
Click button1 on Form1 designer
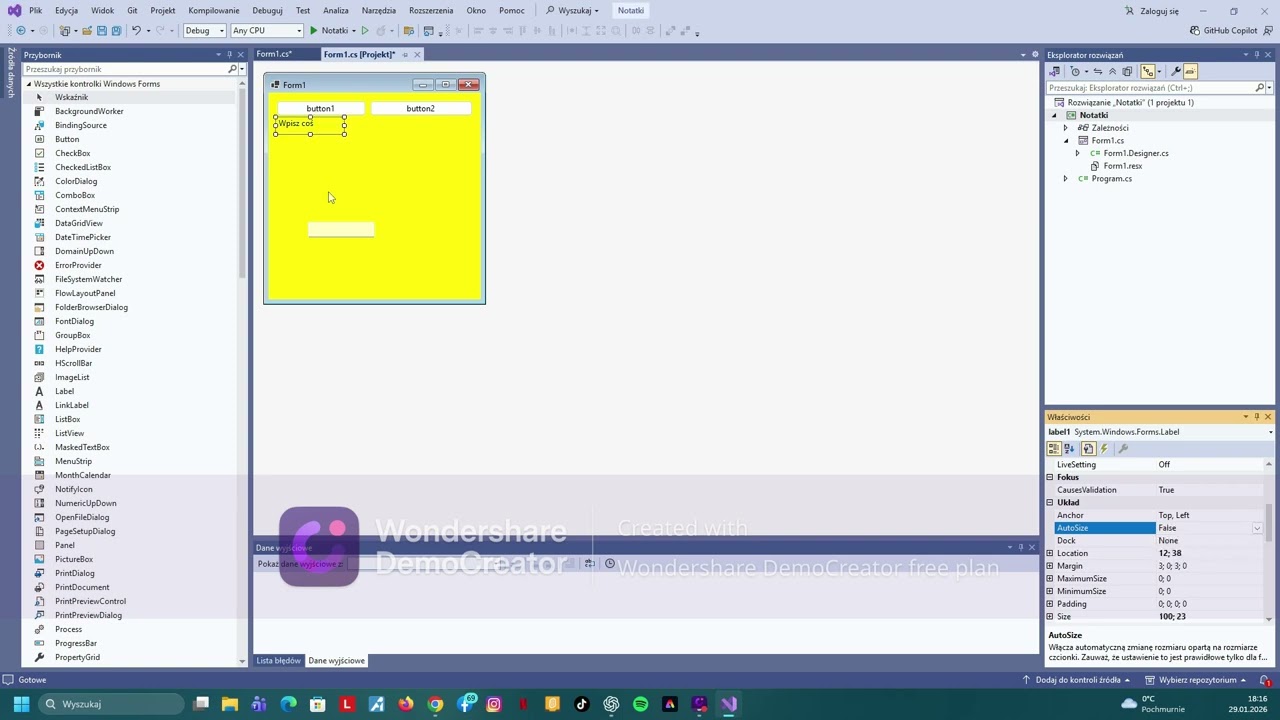[320, 108]
